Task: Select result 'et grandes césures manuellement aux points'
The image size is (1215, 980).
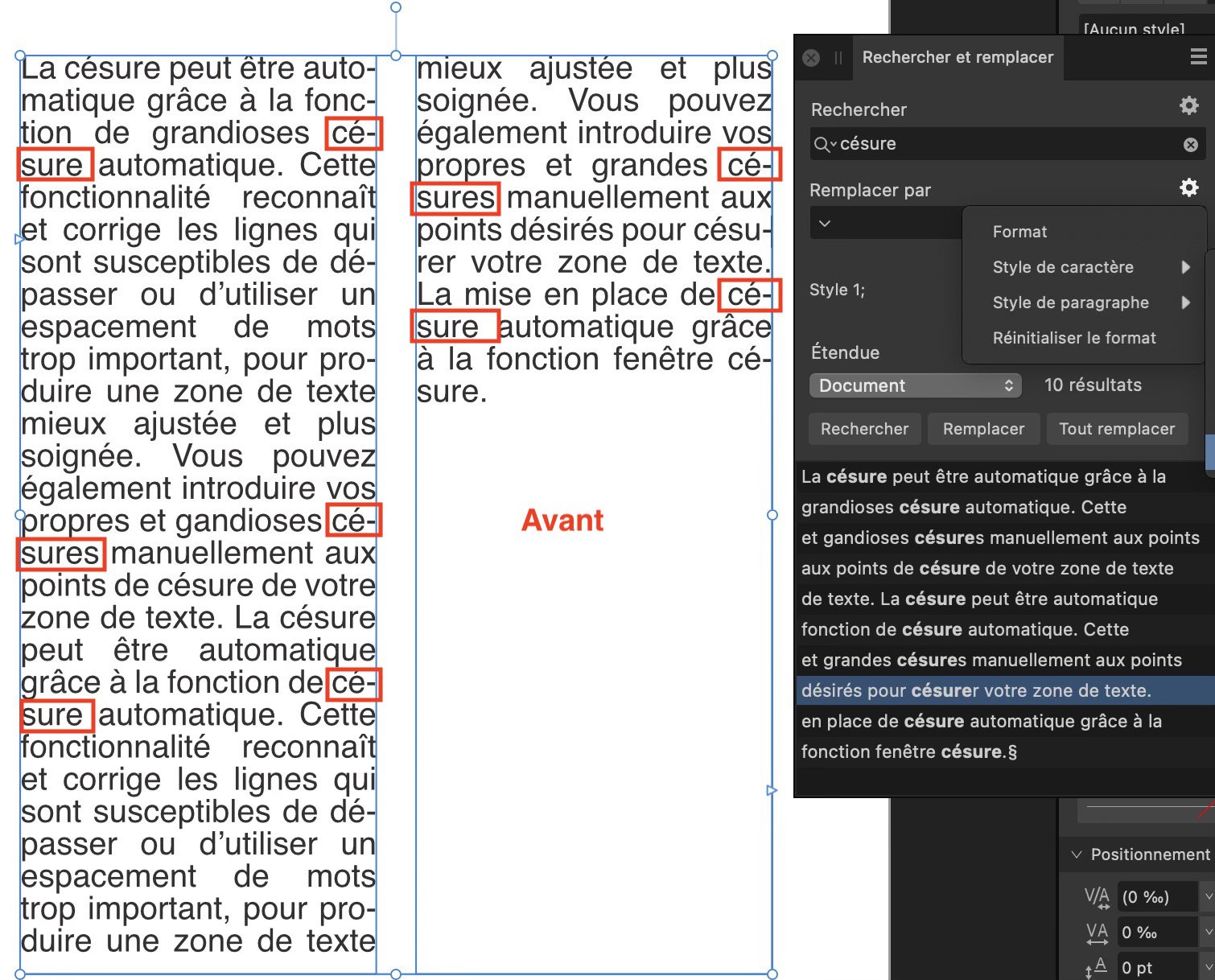Action: tap(1004, 661)
